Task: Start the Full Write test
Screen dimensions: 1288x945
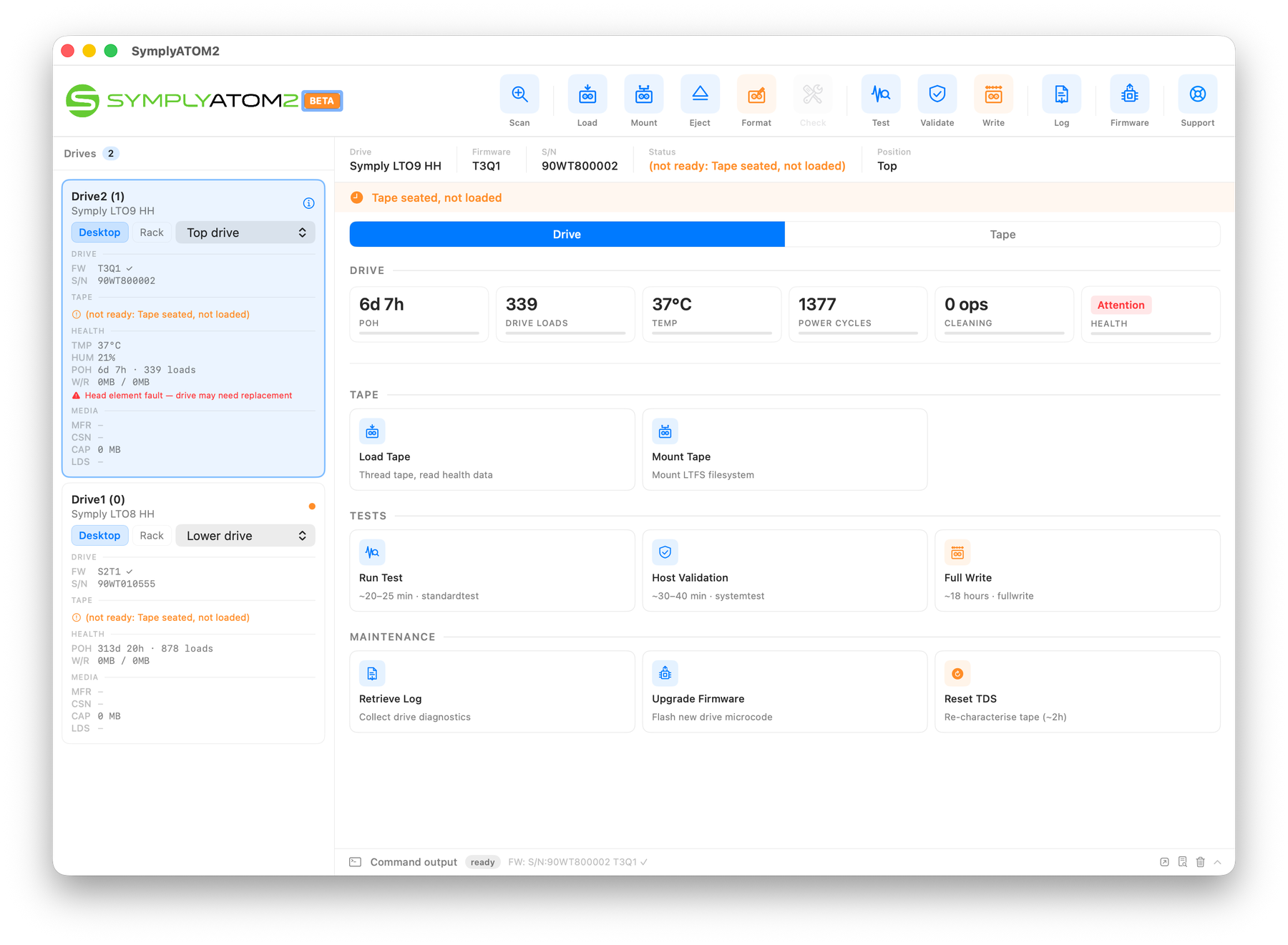Action: coord(1078,570)
